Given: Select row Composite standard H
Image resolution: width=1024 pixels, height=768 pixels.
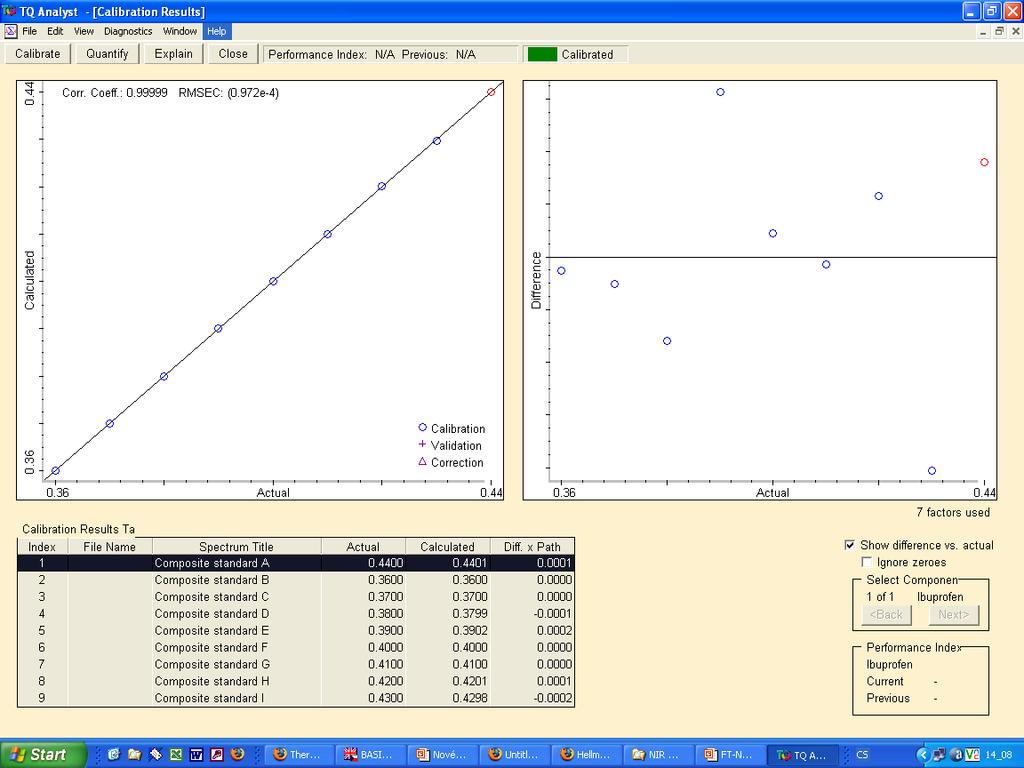Looking at the screenshot, I should click(296, 682).
